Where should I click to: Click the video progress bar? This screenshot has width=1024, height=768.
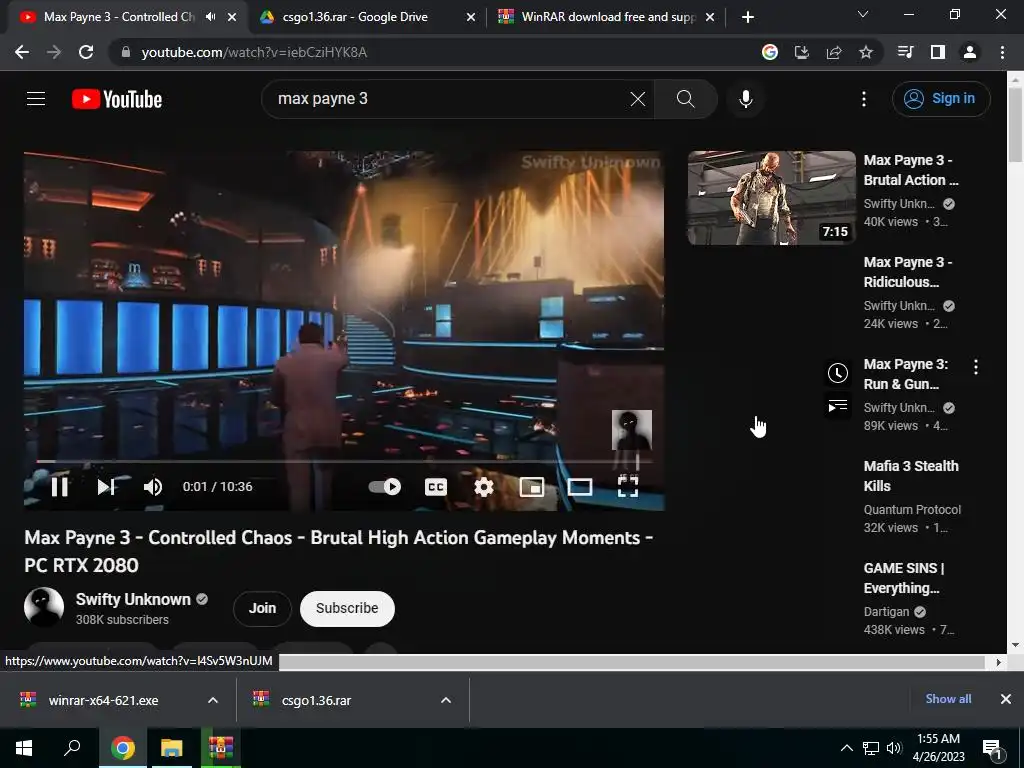point(344,461)
